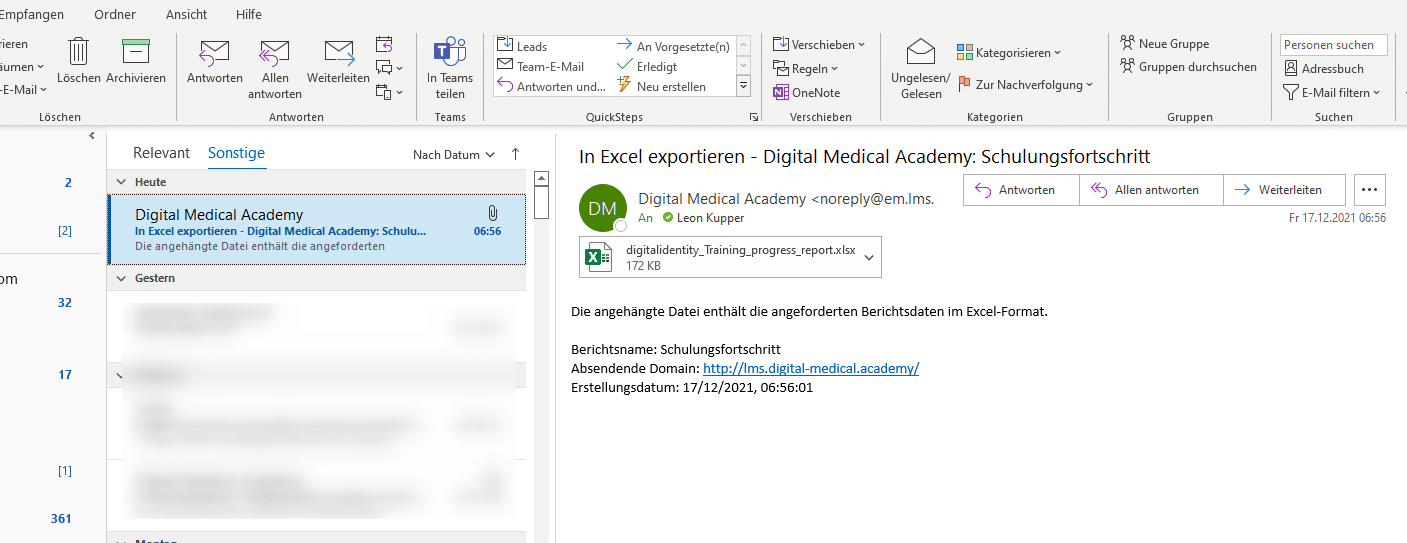Image resolution: width=1407 pixels, height=543 pixels.
Task: Click Allen antworten in the ribbon
Action: pyautogui.click(x=275, y=68)
